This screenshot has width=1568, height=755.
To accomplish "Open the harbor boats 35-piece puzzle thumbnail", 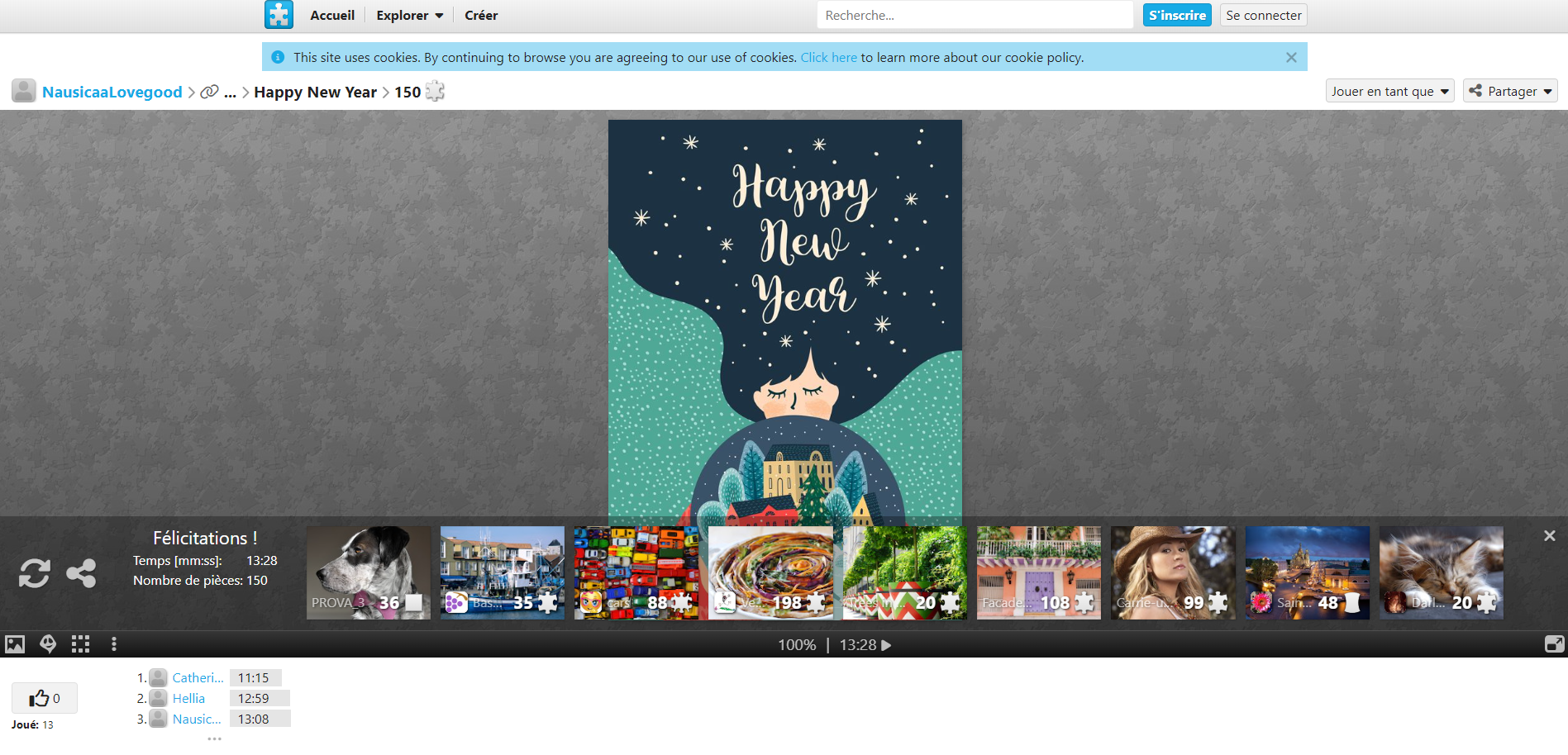I will click(x=503, y=572).
